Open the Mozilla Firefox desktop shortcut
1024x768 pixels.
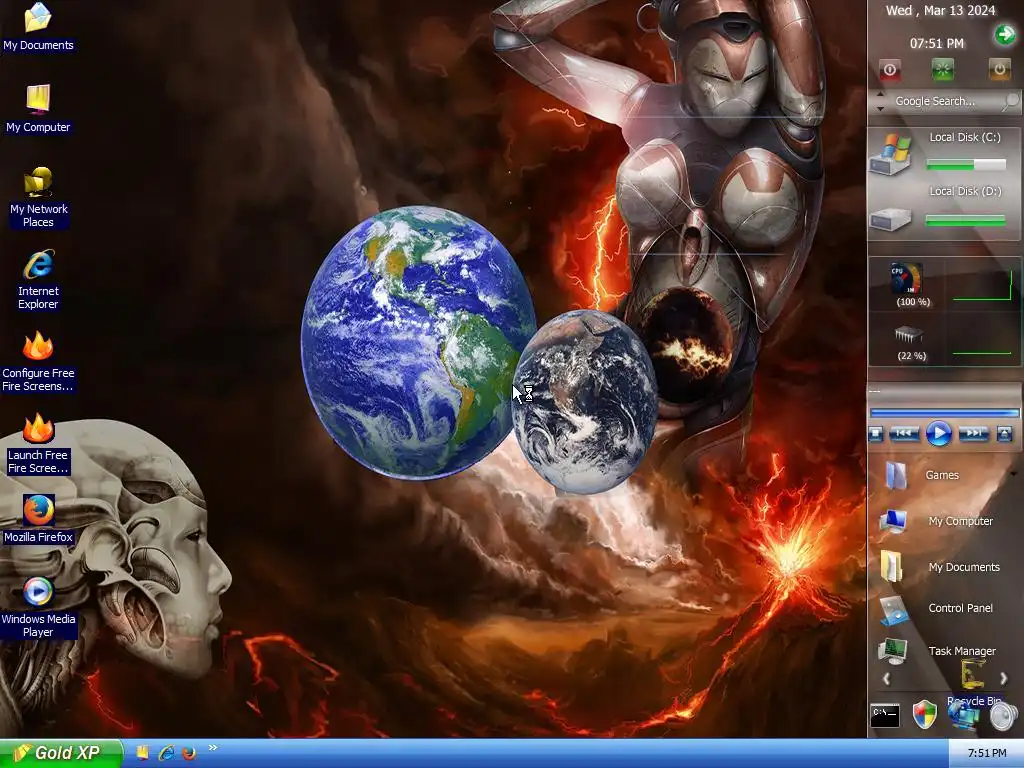(x=38, y=520)
